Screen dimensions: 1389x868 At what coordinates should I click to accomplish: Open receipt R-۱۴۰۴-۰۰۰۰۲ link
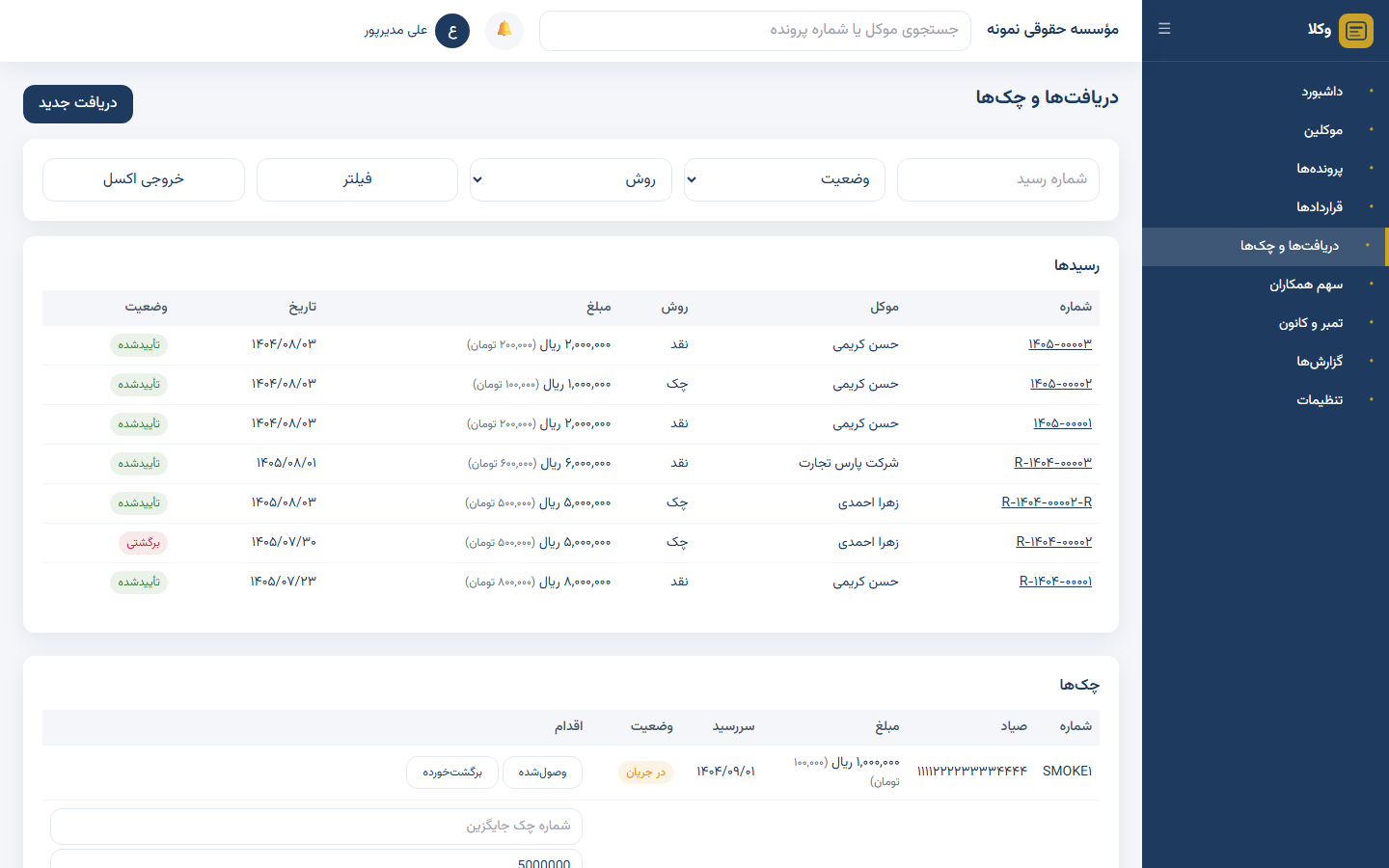coord(1054,542)
